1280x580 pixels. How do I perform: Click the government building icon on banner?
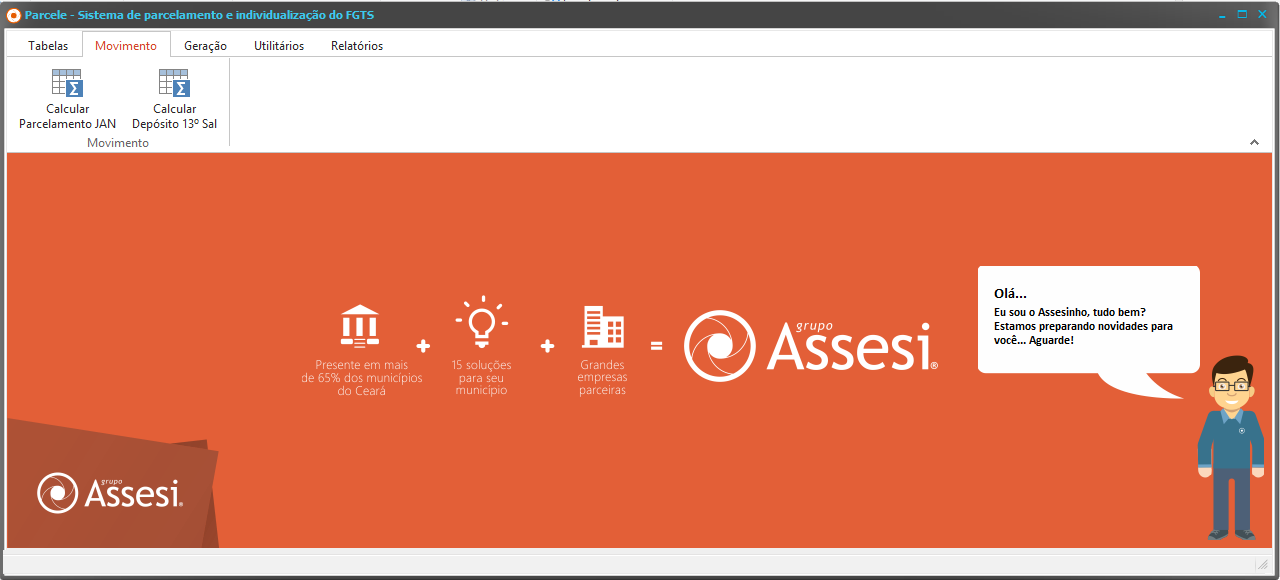tap(360, 326)
